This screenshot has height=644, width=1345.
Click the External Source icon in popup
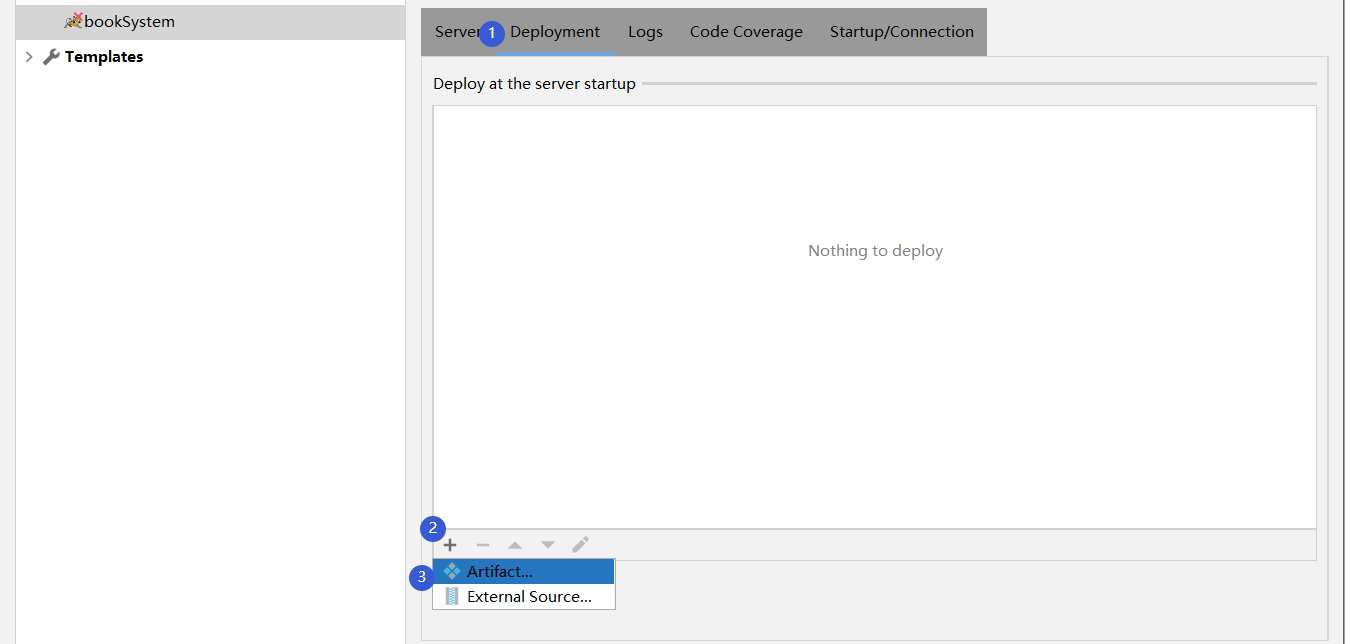tap(452, 596)
